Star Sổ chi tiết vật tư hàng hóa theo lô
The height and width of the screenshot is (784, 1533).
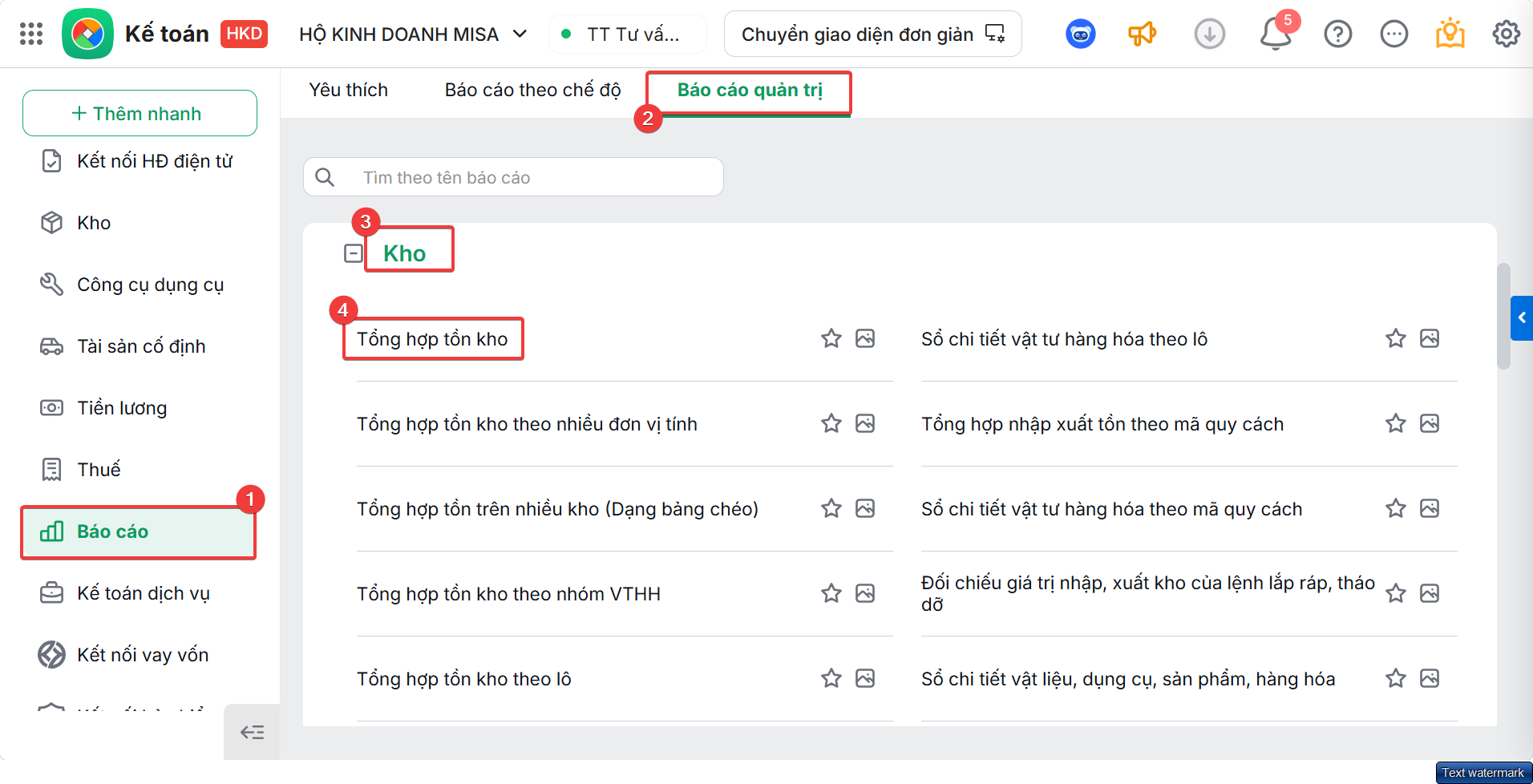pyautogui.click(x=1396, y=338)
